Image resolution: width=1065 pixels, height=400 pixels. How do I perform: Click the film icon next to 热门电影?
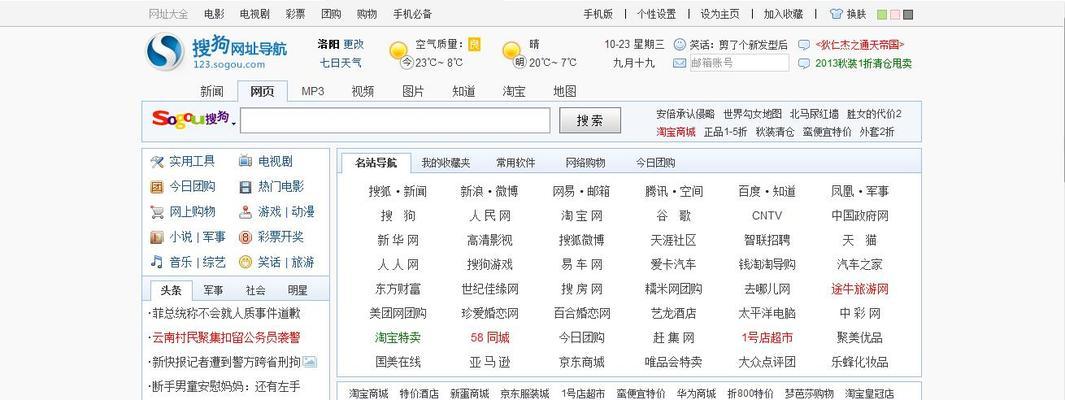[x=246, y=187]
